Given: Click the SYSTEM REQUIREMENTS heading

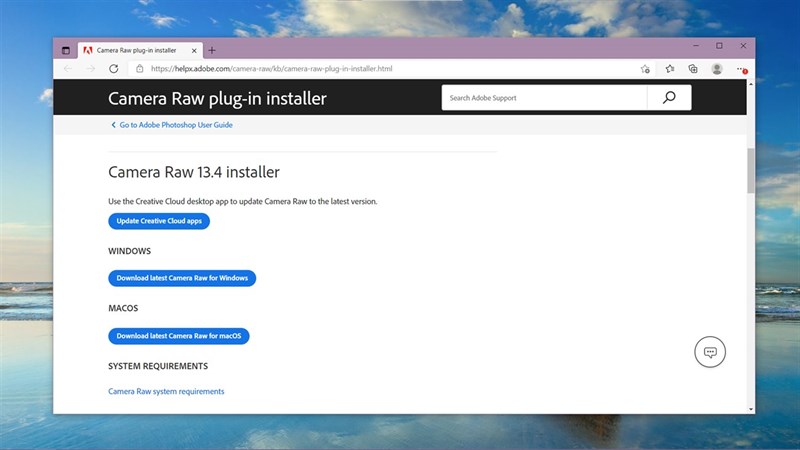Looking at the screenshot, I should (x=158, y=366).
